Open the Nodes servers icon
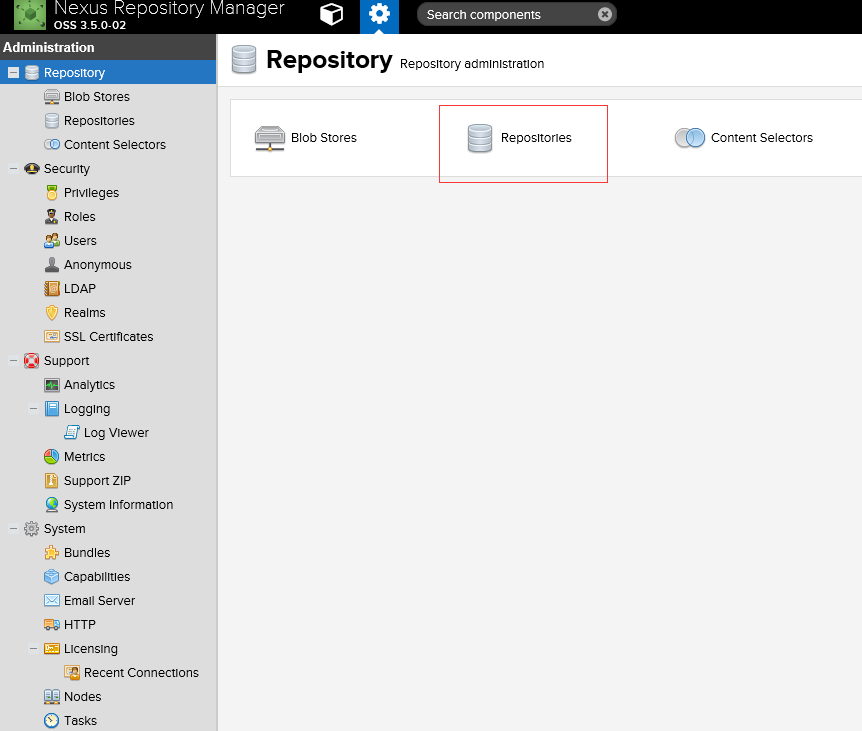The height and width of the screenshot is (731, 862). point(52,696)
